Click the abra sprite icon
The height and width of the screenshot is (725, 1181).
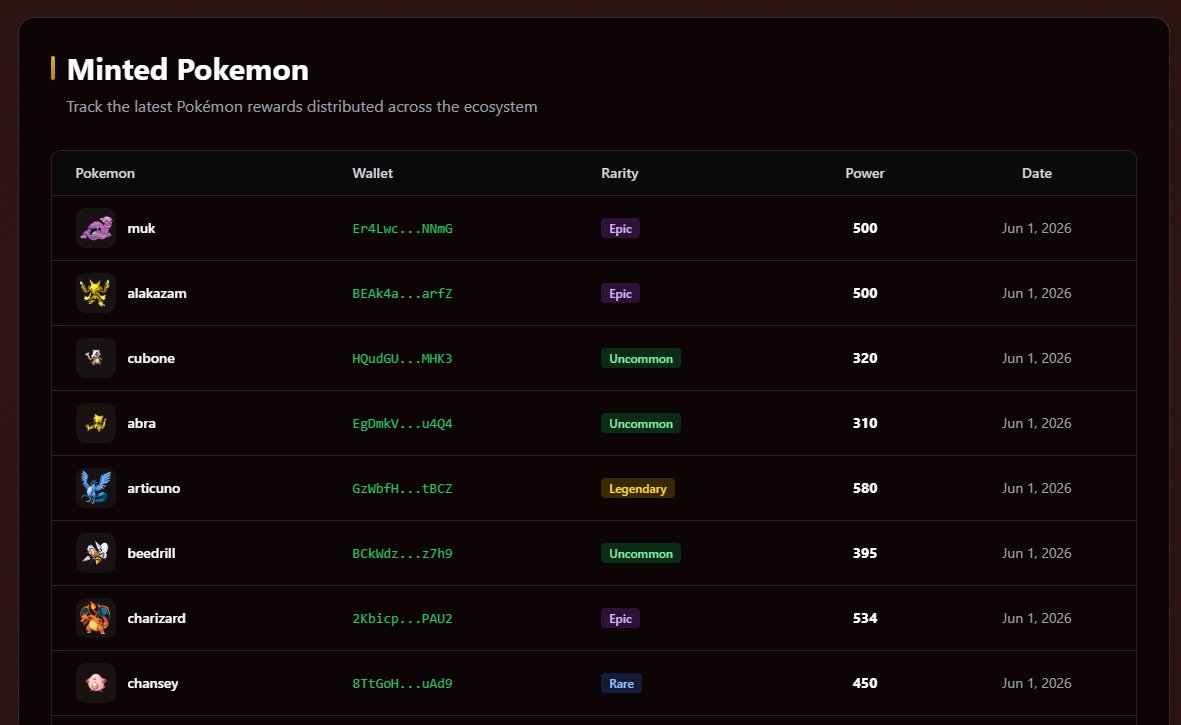(96, 423)
